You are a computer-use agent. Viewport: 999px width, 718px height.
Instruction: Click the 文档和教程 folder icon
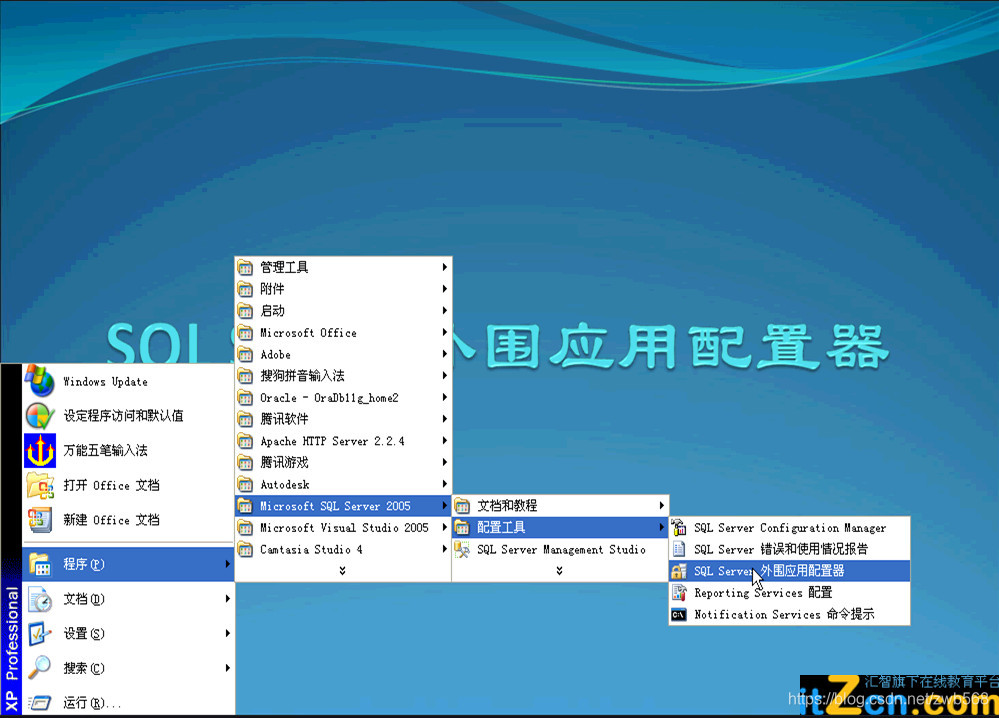462,506
